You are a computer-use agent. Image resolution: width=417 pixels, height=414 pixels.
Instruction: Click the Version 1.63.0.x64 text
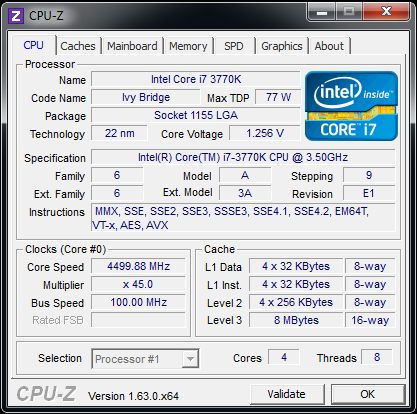click(x=133, y=396)
